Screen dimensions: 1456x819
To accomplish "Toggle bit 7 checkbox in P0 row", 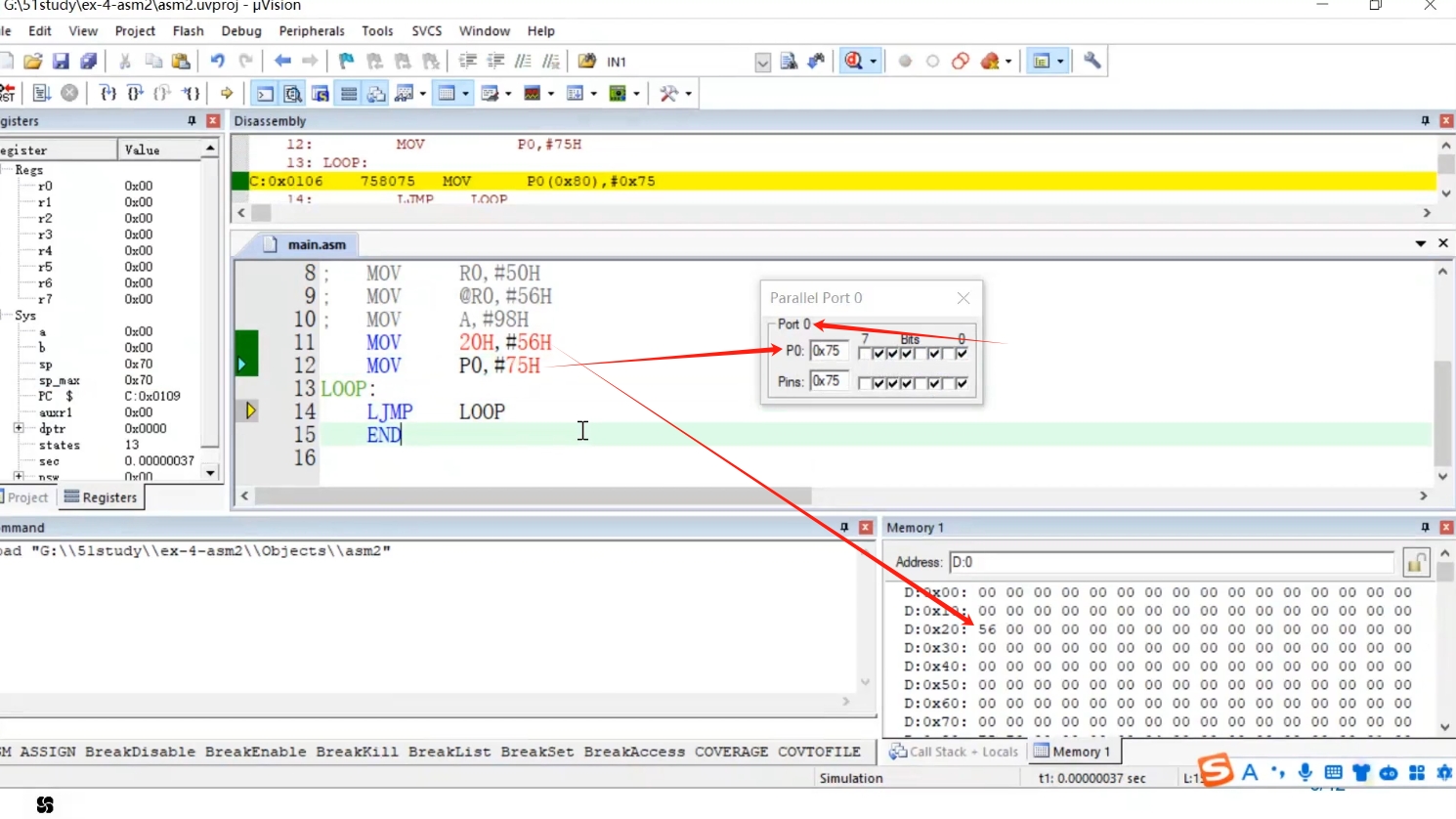I will coord(864,353).
